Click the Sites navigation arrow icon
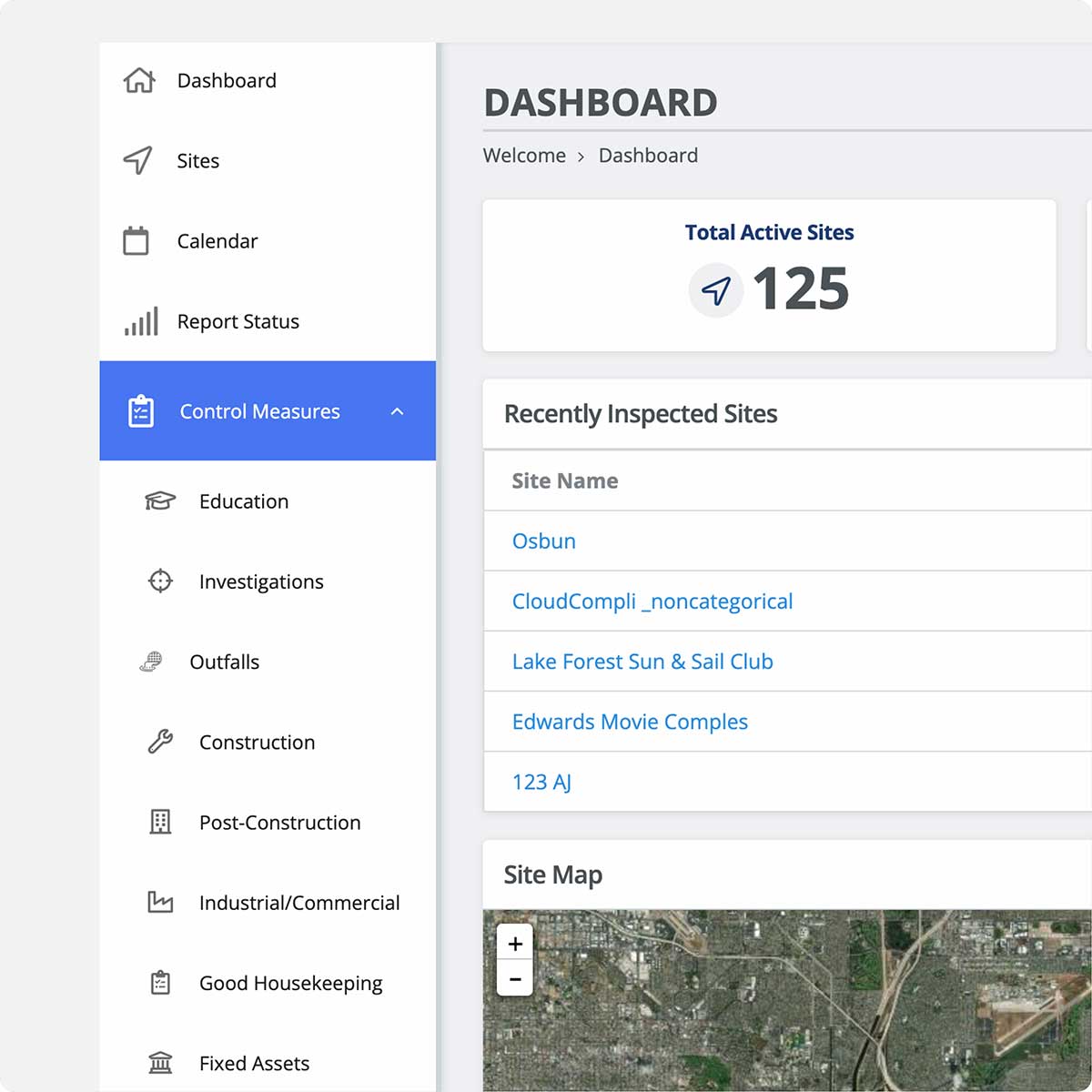This screenshot has height=1092, width=1092. [137, 160]
